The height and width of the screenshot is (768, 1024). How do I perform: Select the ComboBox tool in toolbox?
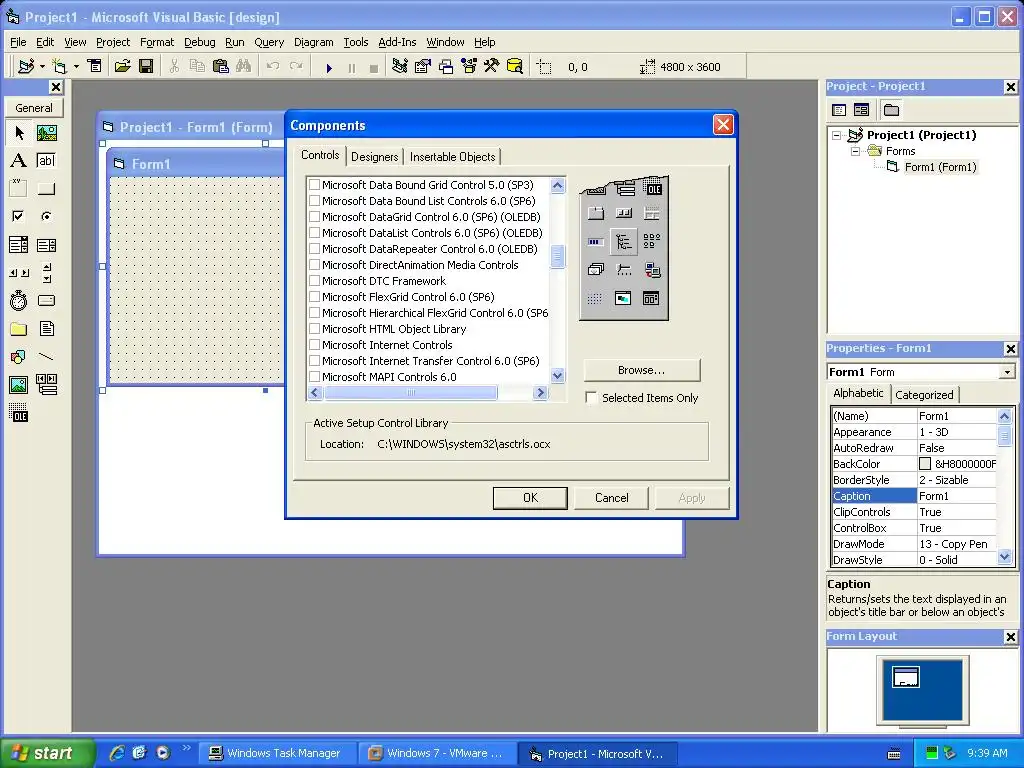19,245
